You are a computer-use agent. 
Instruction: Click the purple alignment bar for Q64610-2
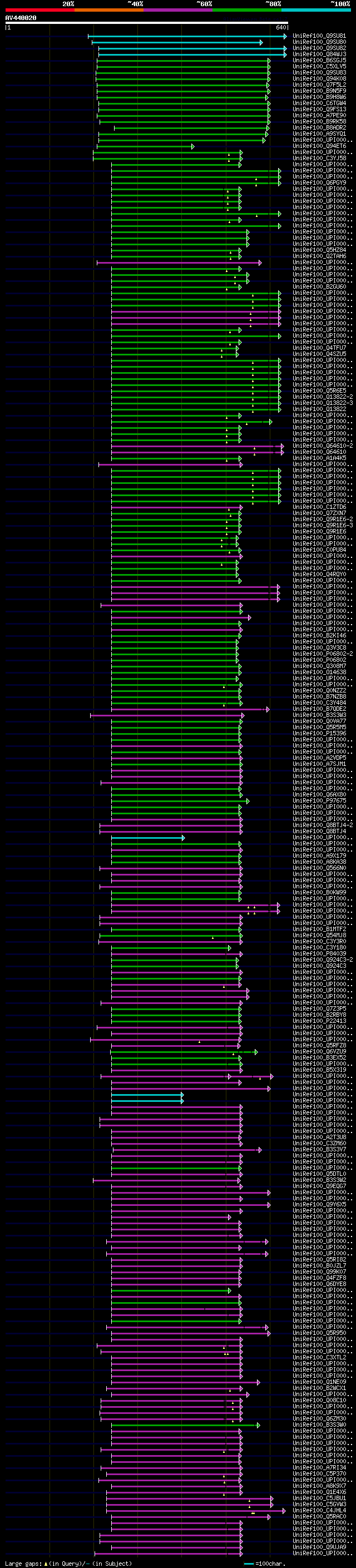(197, 446)
